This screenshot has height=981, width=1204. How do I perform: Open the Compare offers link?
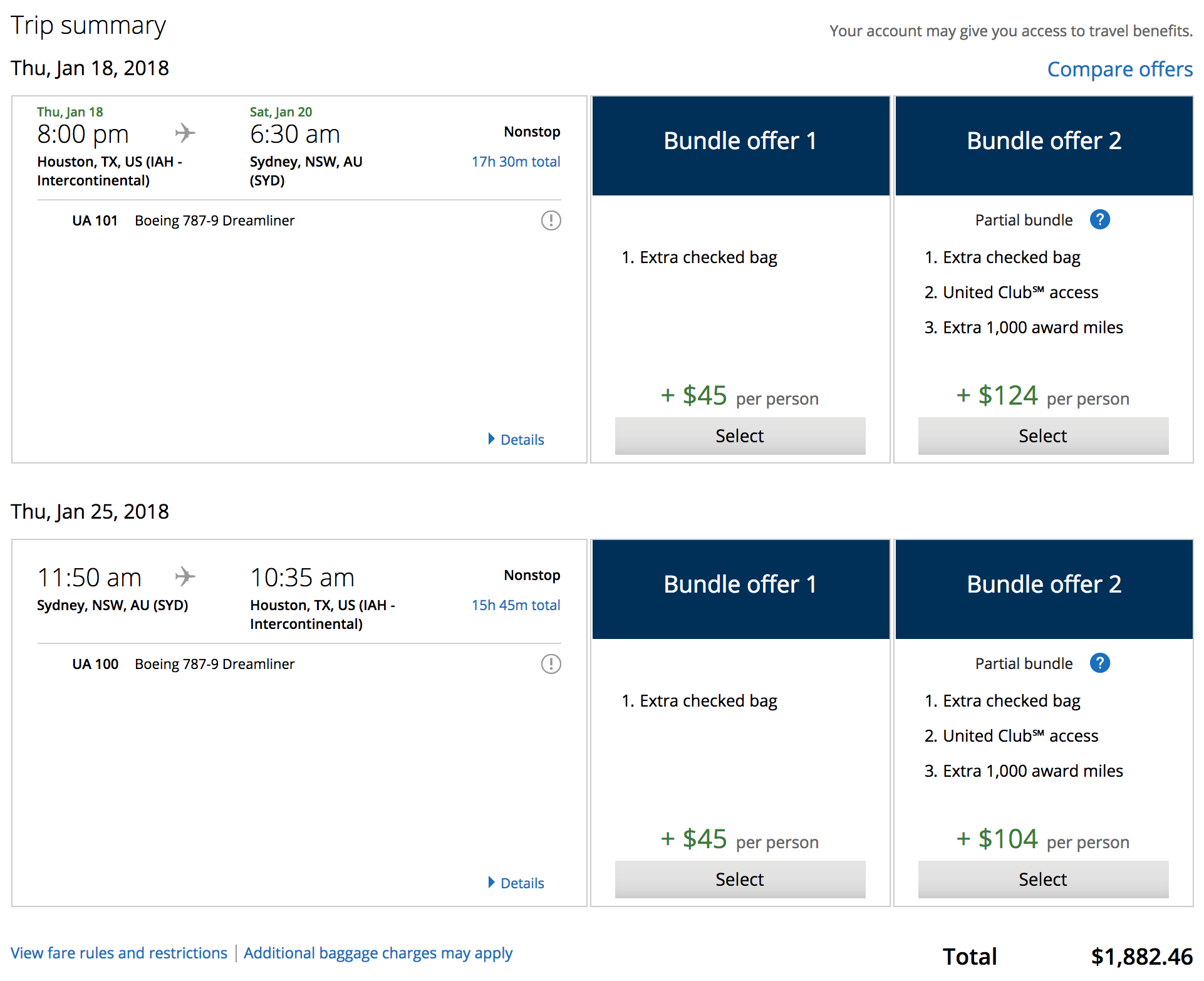pyautogui.click(x=1119, y=70)
